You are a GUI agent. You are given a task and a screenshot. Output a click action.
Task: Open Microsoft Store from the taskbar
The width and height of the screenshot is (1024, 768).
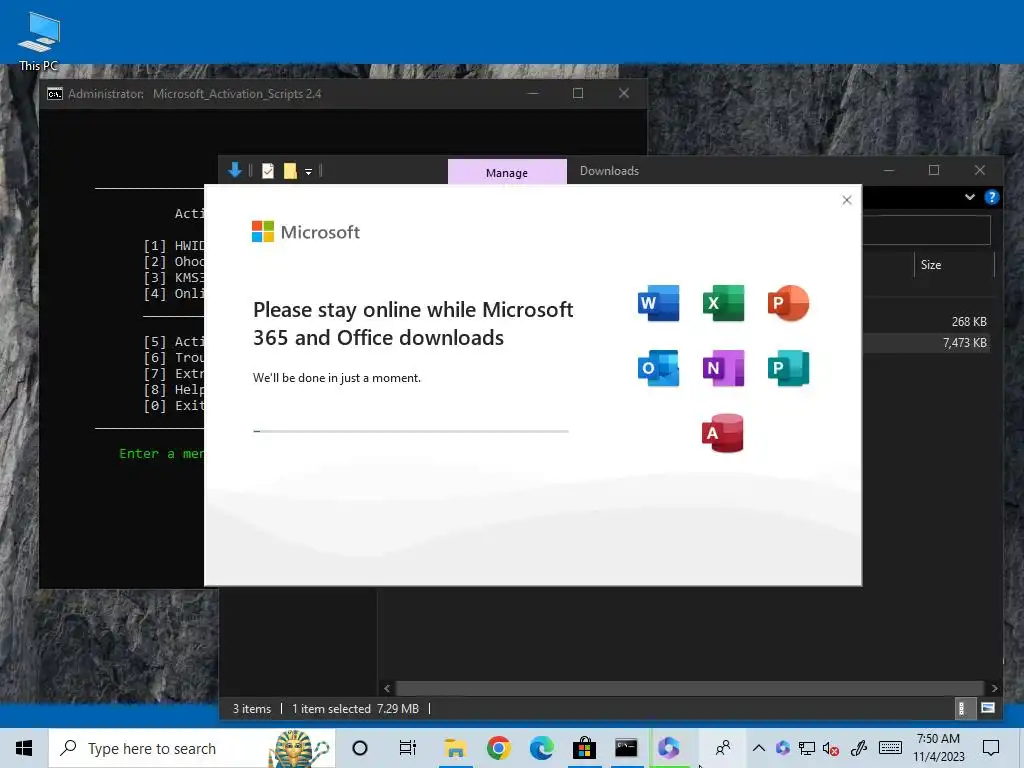[x=584, y=748]
